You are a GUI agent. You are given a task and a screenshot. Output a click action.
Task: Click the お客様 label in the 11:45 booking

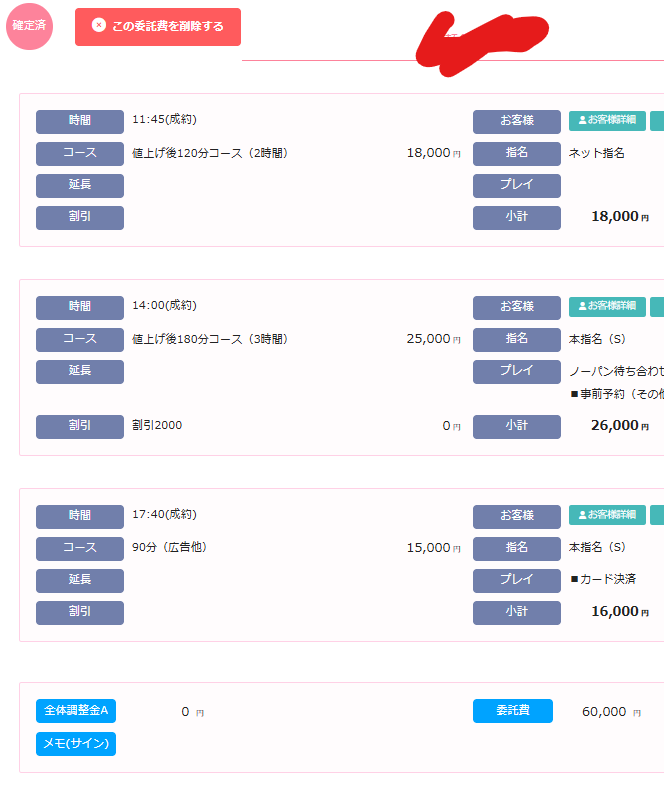click(517, 121)
